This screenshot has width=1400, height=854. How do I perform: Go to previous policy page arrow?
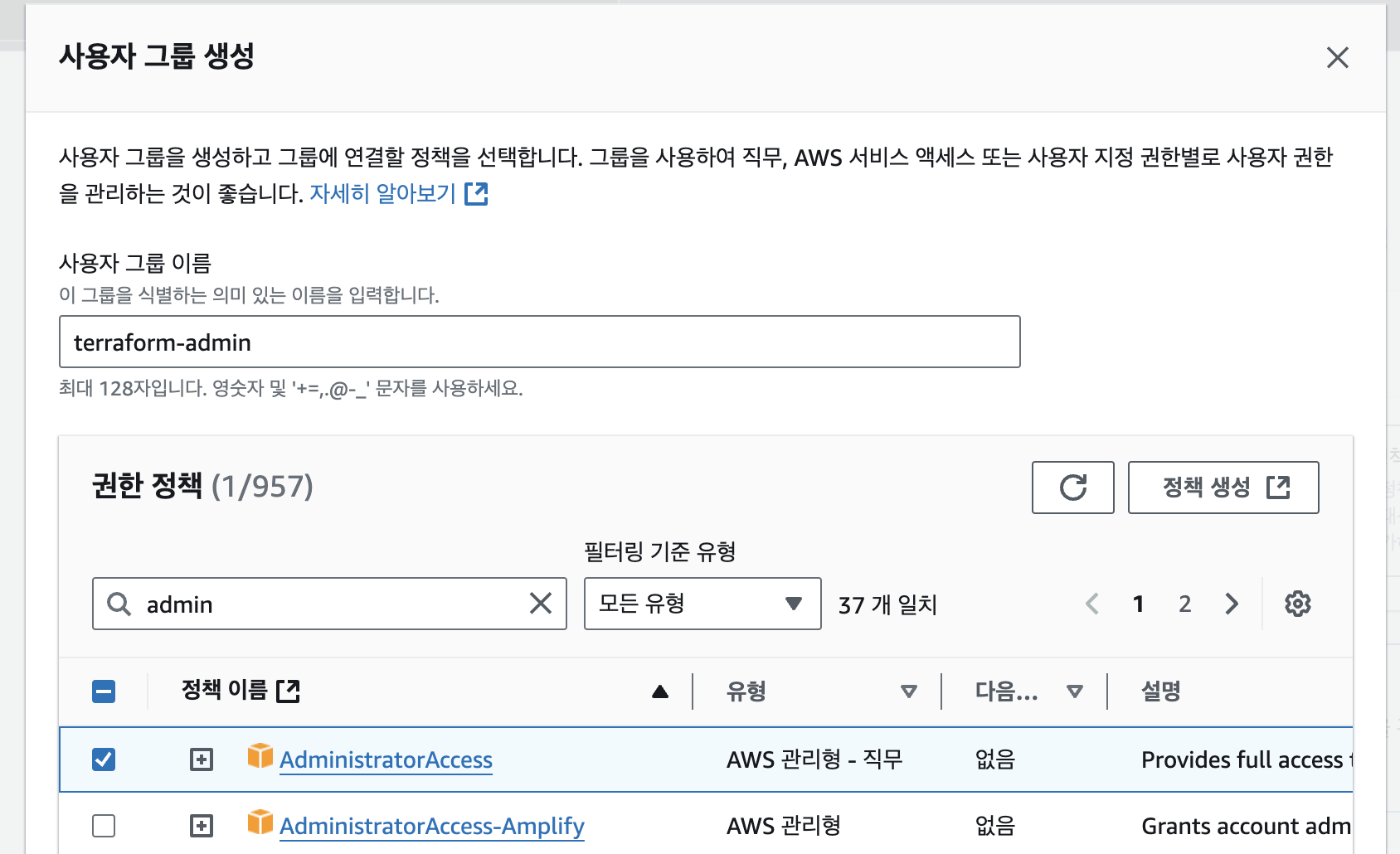[1092, 604]
